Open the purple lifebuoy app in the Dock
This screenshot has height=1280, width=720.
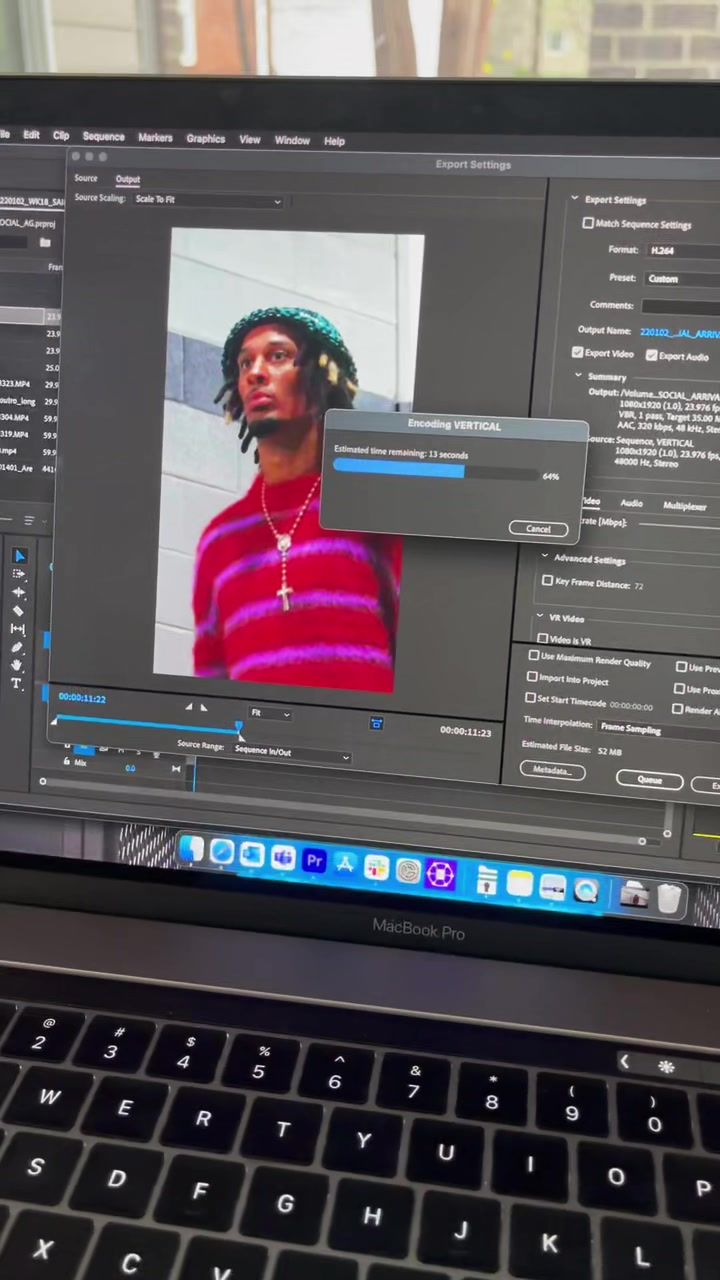(441, 875)
